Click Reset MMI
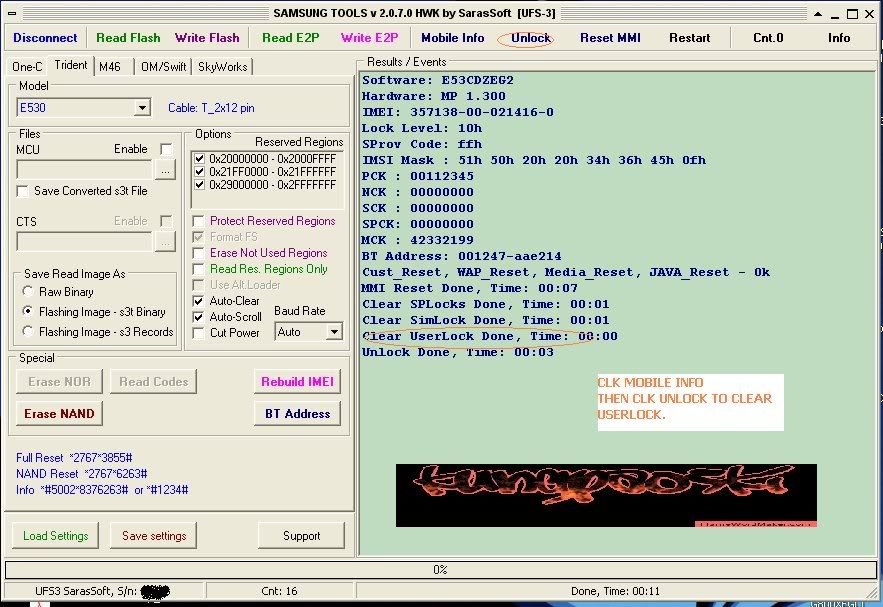883x607 pixels. point(610,38)
